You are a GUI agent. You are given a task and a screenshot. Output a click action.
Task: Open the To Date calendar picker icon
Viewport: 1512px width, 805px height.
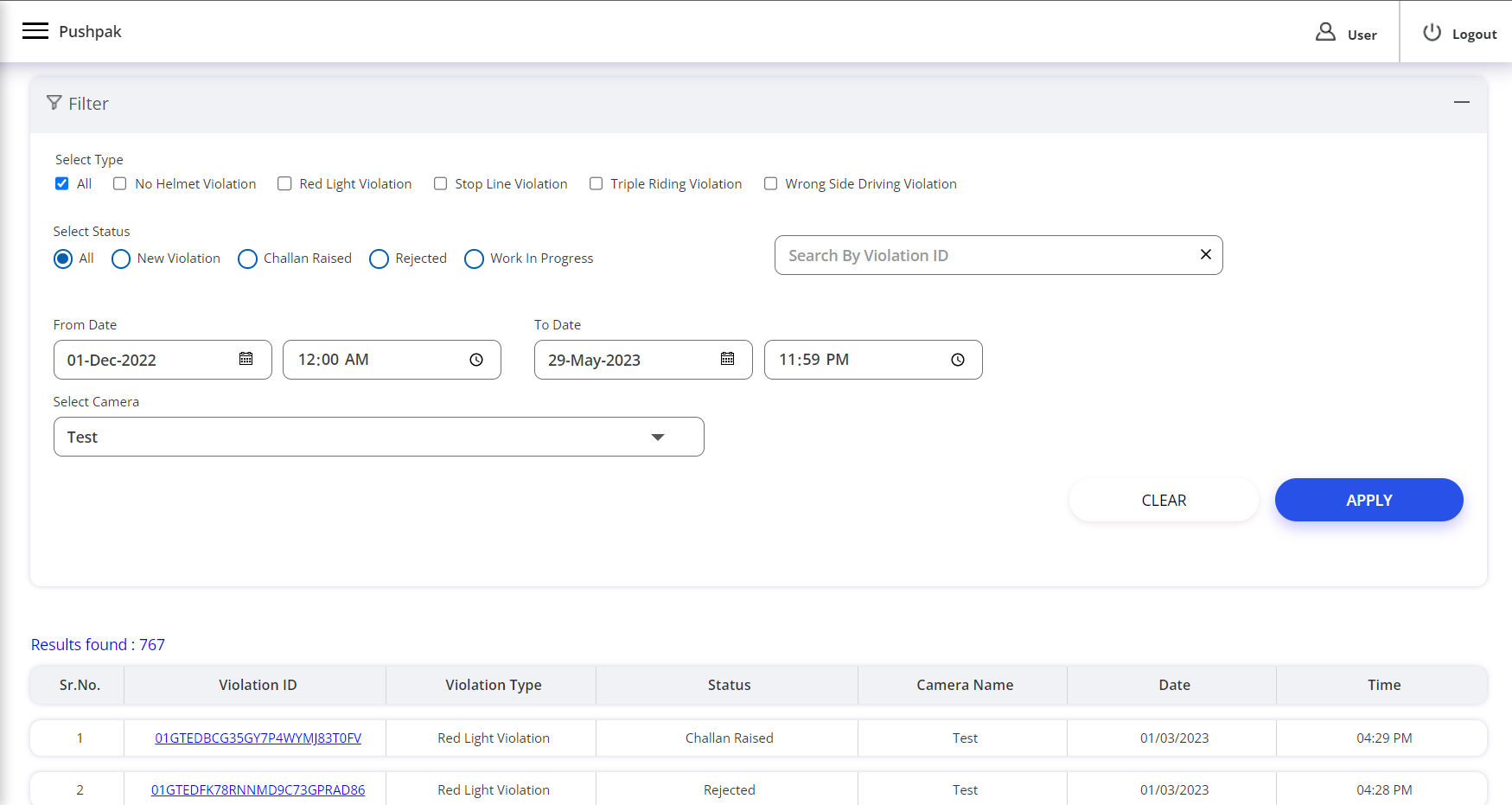(x=727, y=359)
